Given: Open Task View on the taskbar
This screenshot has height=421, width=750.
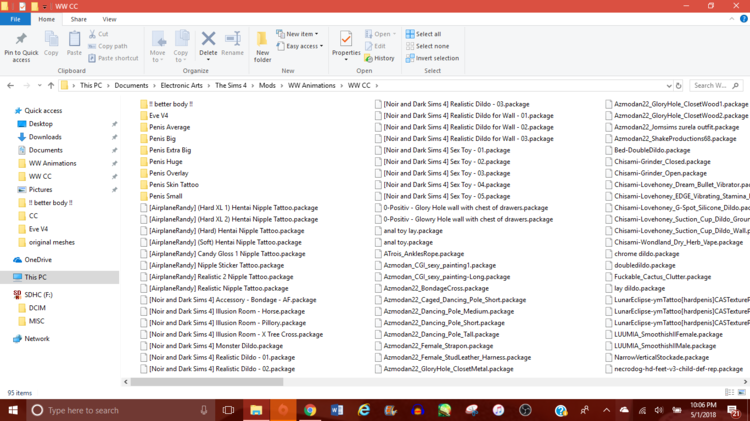Looking at the screenshot, I should [x=229, y=410].
